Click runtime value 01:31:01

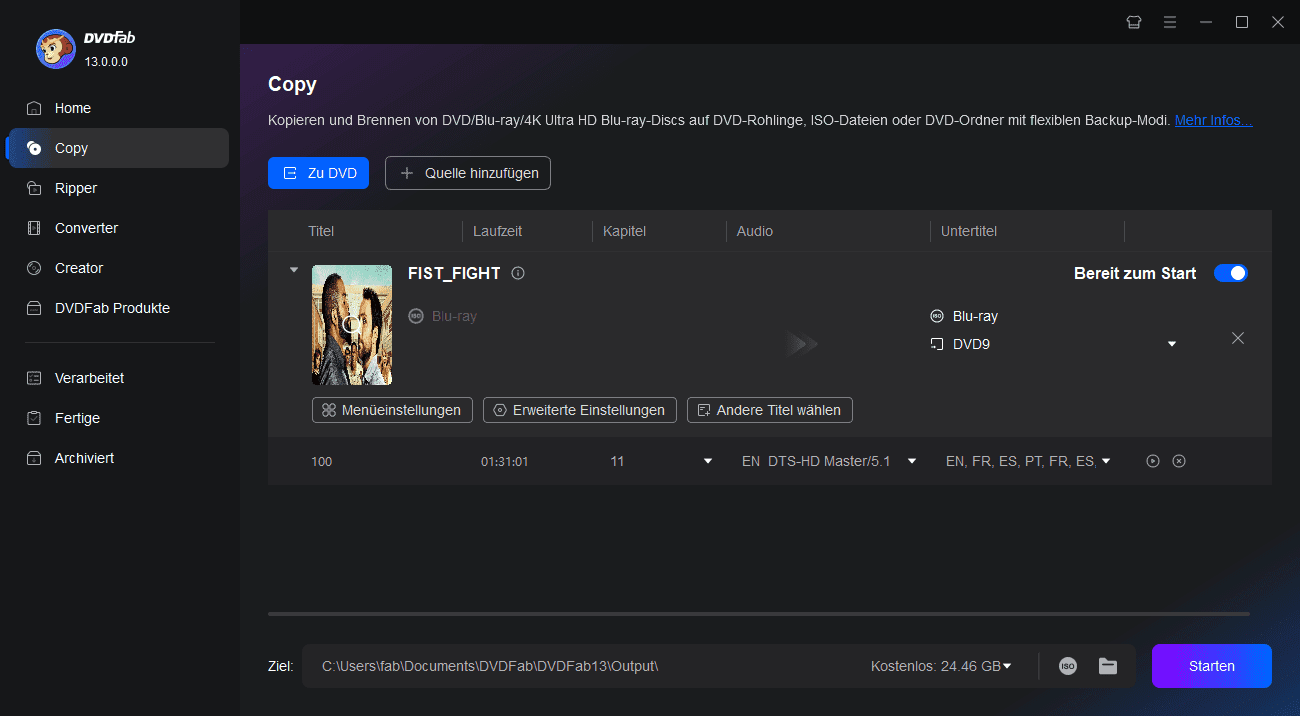point(505,461)
